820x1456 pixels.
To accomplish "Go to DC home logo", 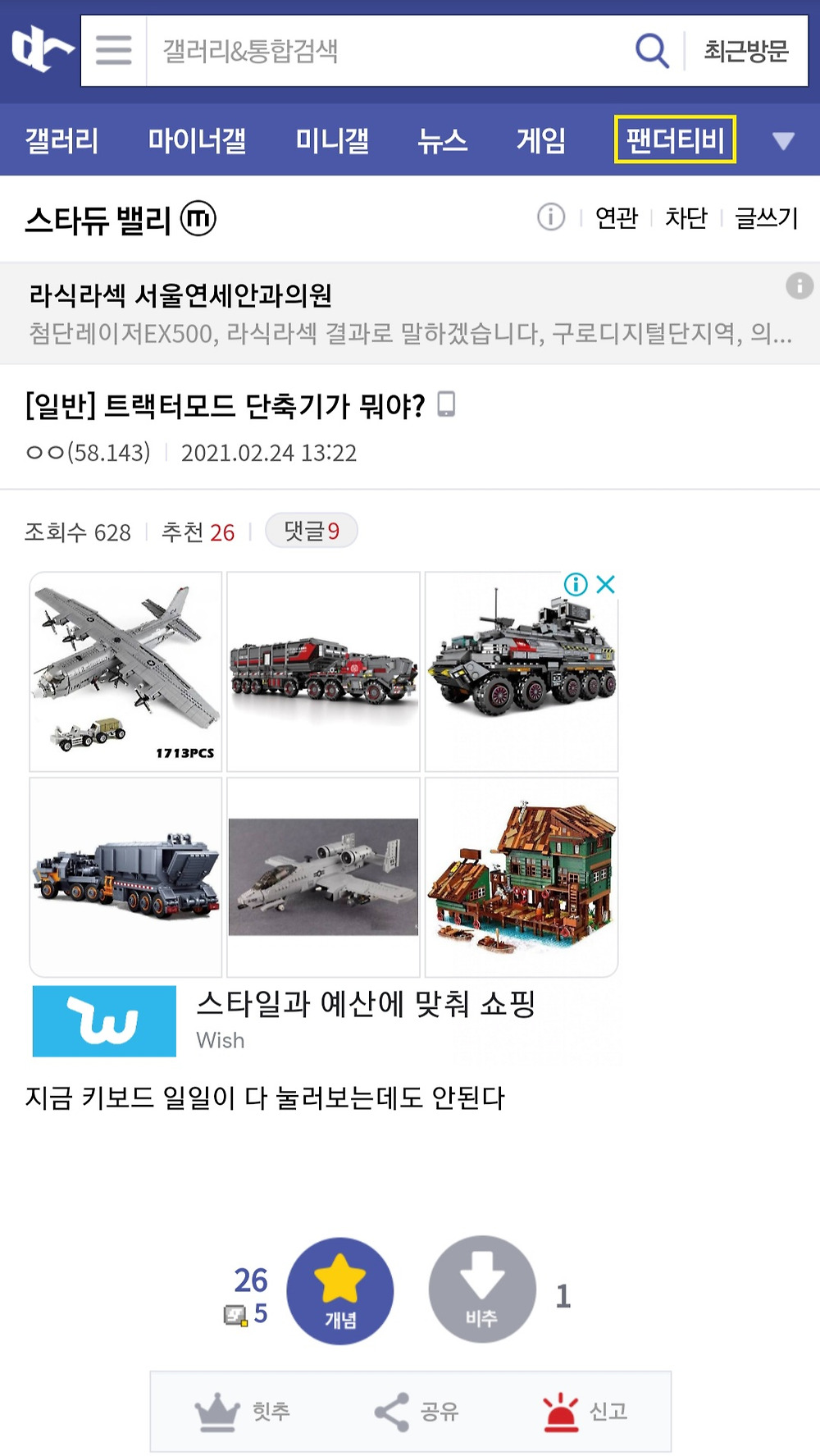I will click(39, 48).
